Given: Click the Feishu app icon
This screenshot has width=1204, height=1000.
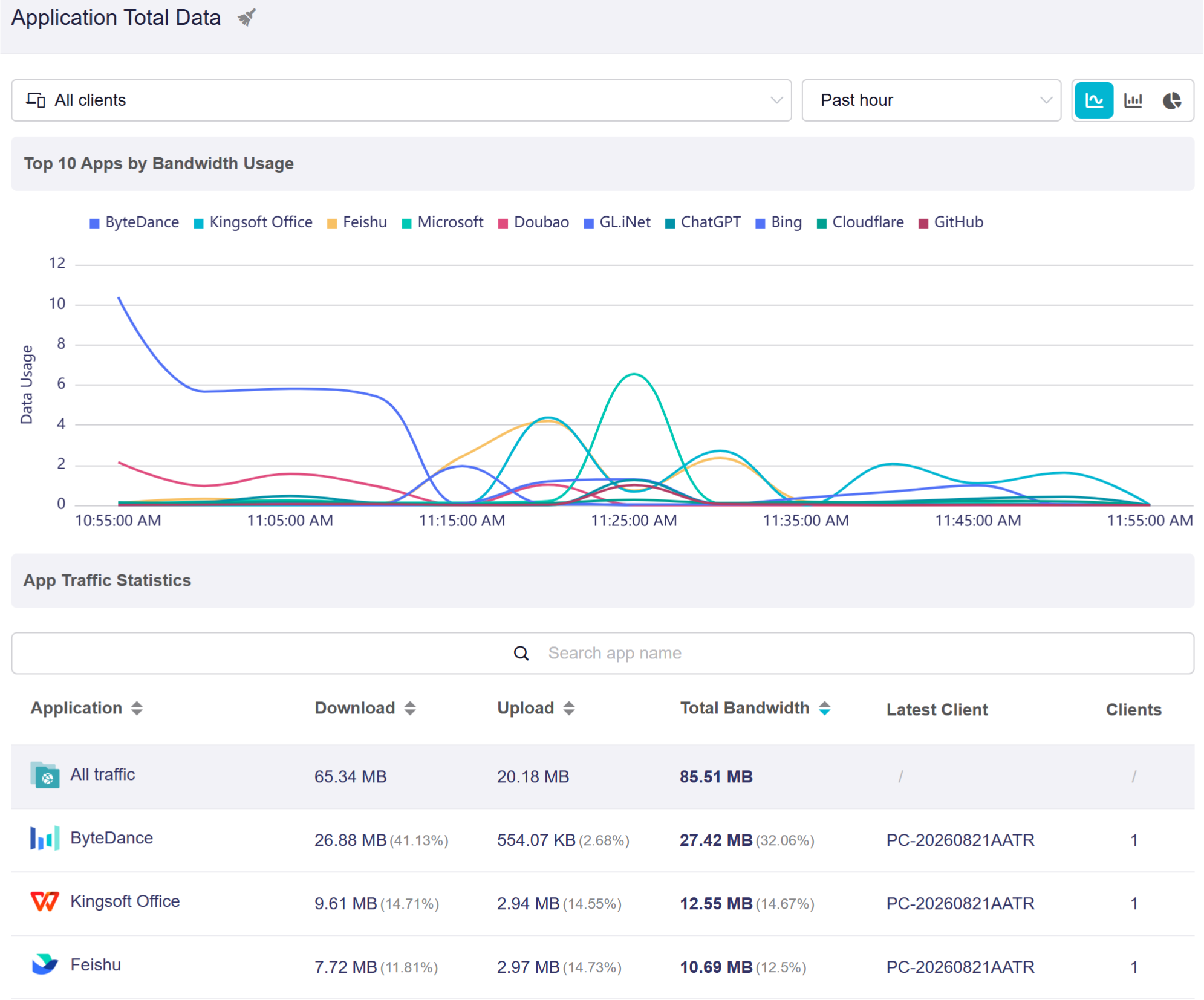Looking at the screenshot, I should (45, 964).
